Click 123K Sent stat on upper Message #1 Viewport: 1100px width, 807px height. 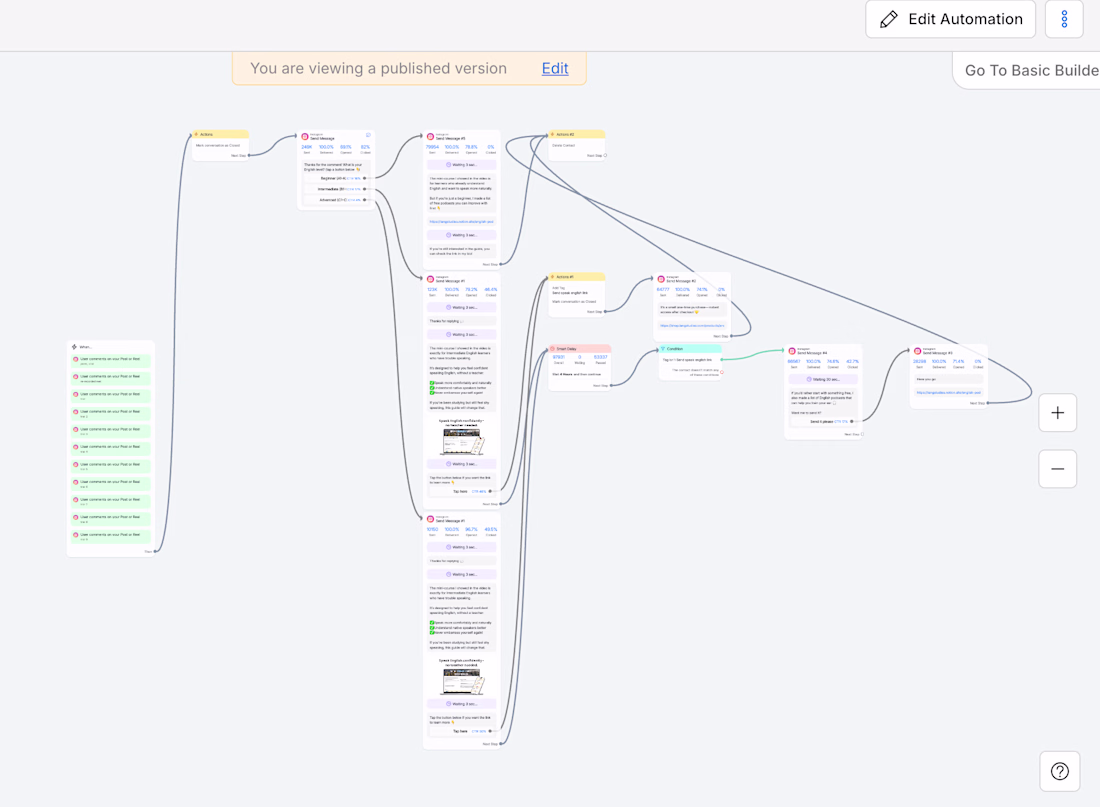[432, 291]
